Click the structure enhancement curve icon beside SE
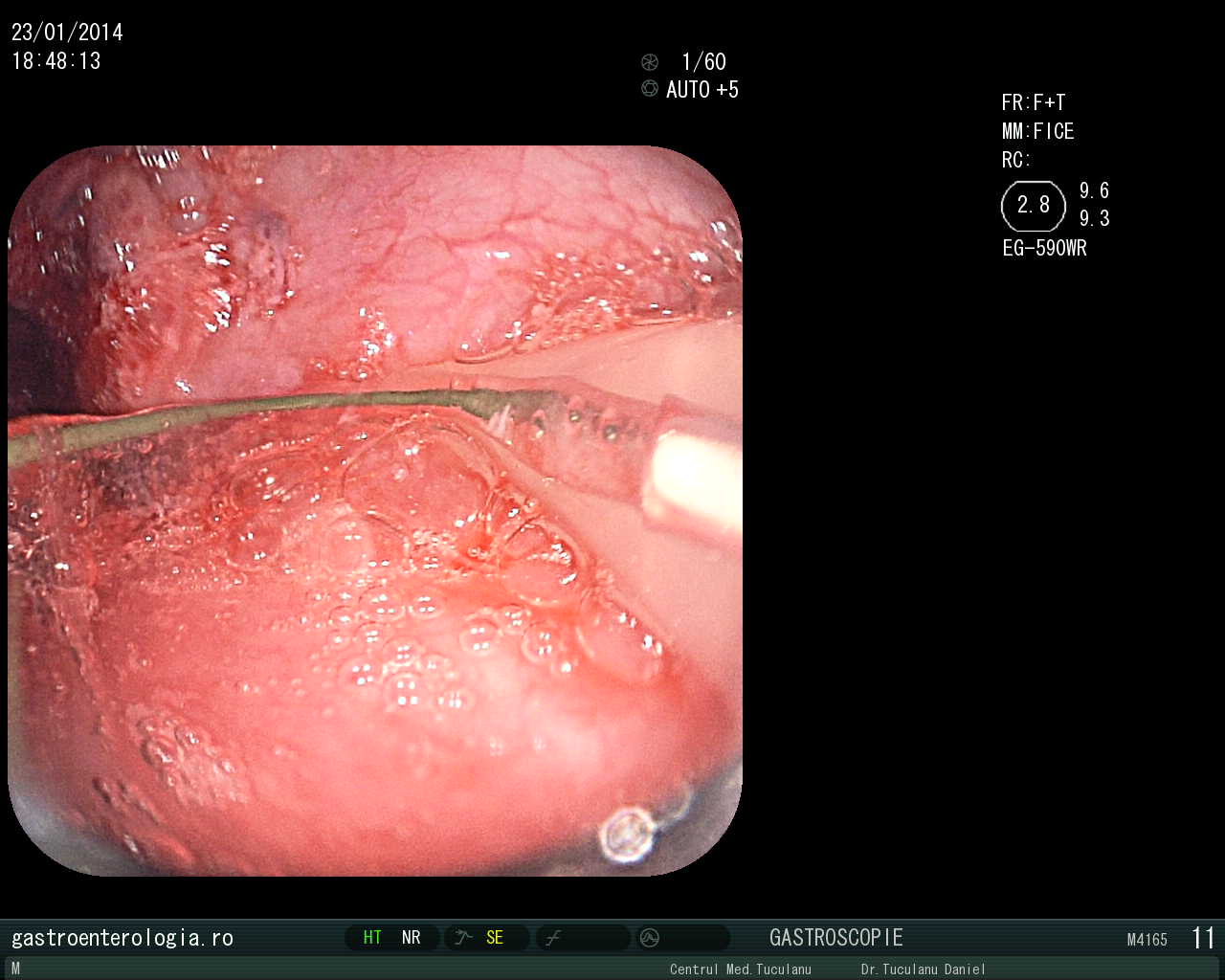Image resolution: width=1225 pixels, height=980 pixels. 464,938
